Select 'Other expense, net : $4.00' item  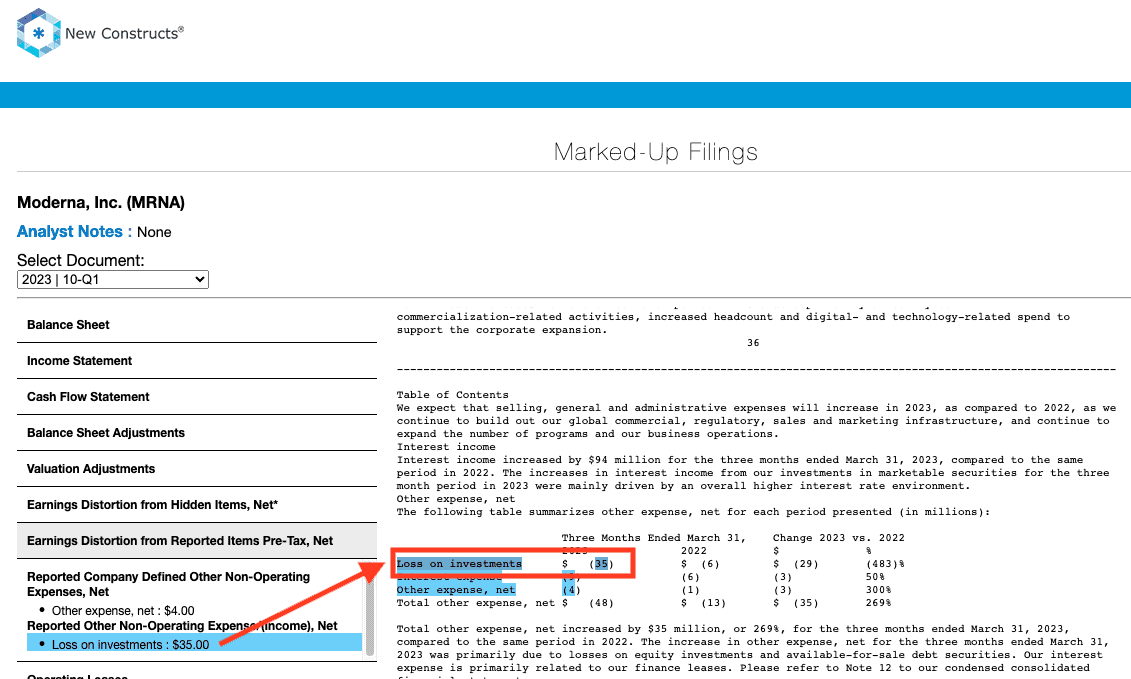(123, 610)
